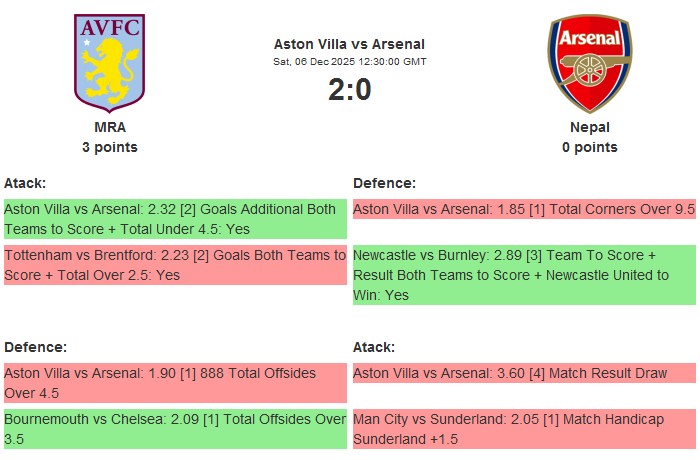The width and height of the screenshot is (700, 460).
Task: Select the MRA player name
Action: tap(110, 127)
